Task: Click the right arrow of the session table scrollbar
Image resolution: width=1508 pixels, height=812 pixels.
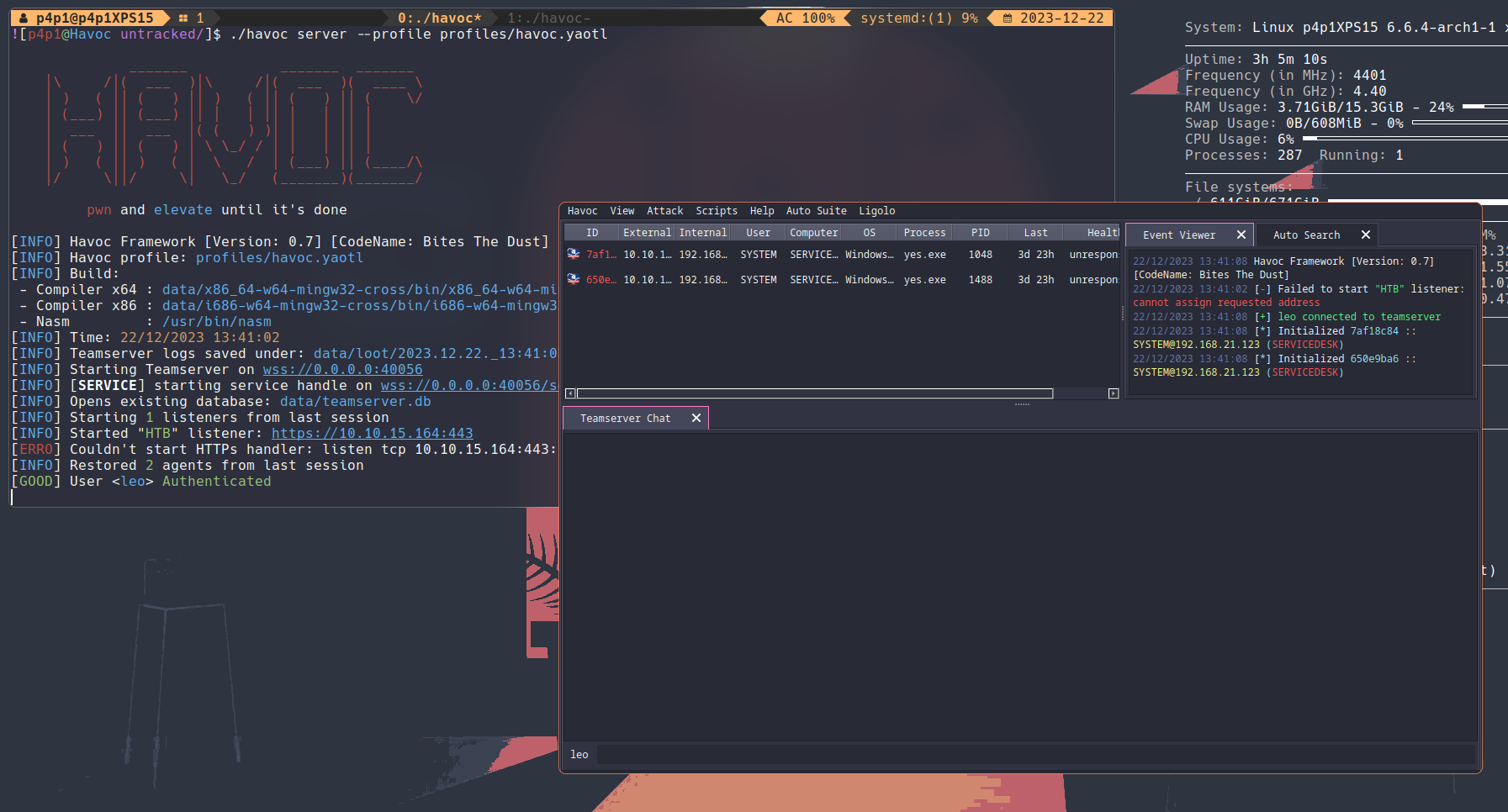Action: point(1114,393)
